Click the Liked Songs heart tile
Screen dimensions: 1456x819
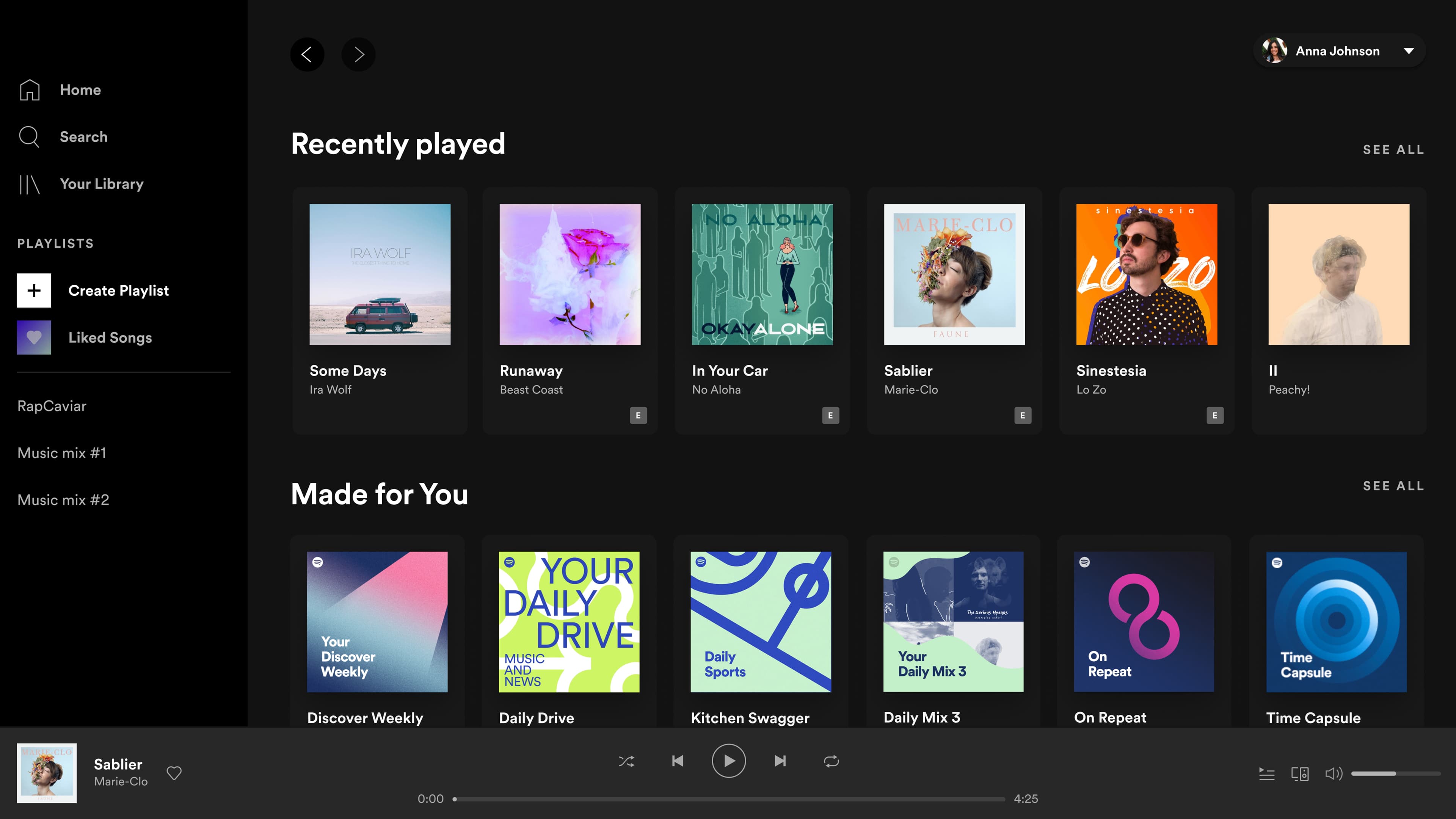click(34, 337)
